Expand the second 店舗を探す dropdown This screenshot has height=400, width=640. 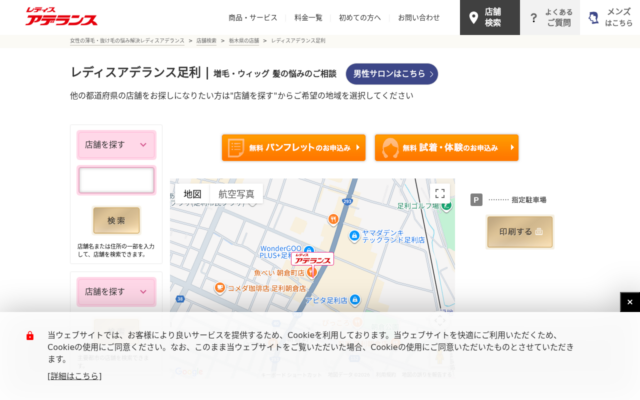pyautogui.click(x=116, y=291)
